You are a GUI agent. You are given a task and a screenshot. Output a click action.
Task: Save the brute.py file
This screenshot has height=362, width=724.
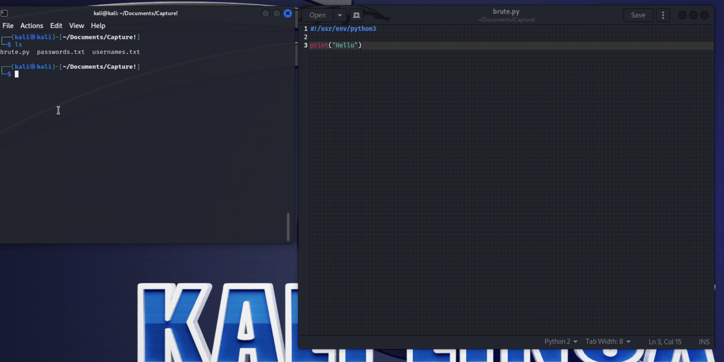pos(638,15)
